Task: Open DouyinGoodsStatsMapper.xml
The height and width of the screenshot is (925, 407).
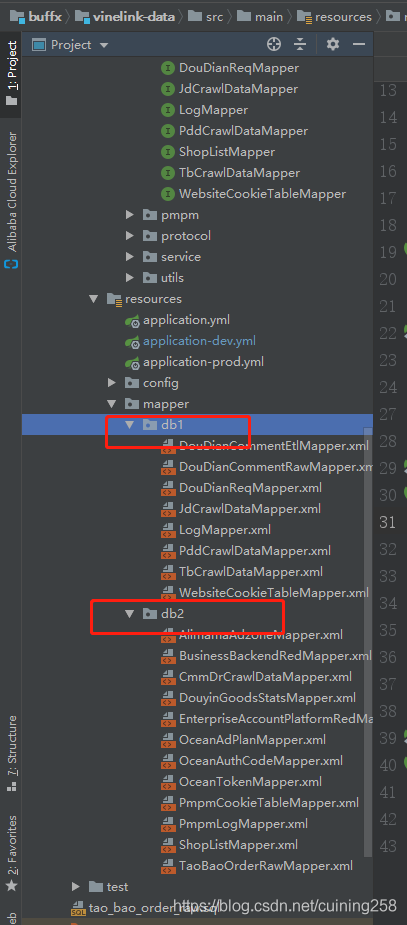Action: pyautogui.click(x=268, y=698)
